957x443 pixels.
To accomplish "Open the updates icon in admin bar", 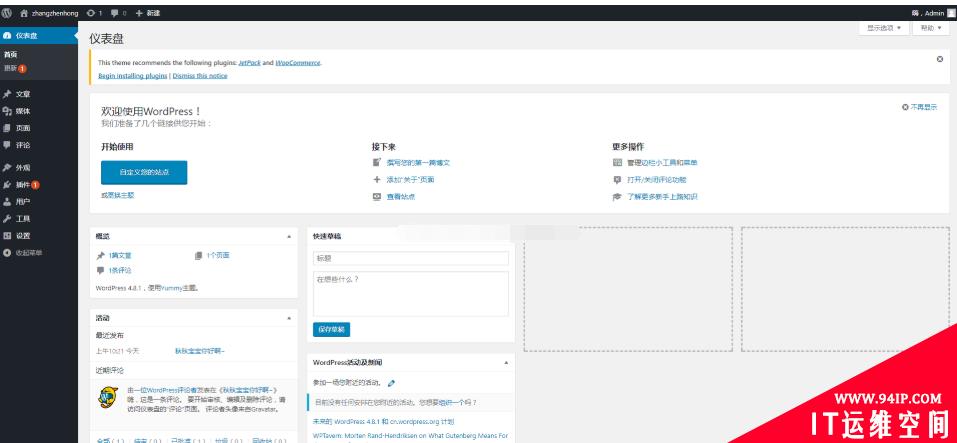I will 94,13.
